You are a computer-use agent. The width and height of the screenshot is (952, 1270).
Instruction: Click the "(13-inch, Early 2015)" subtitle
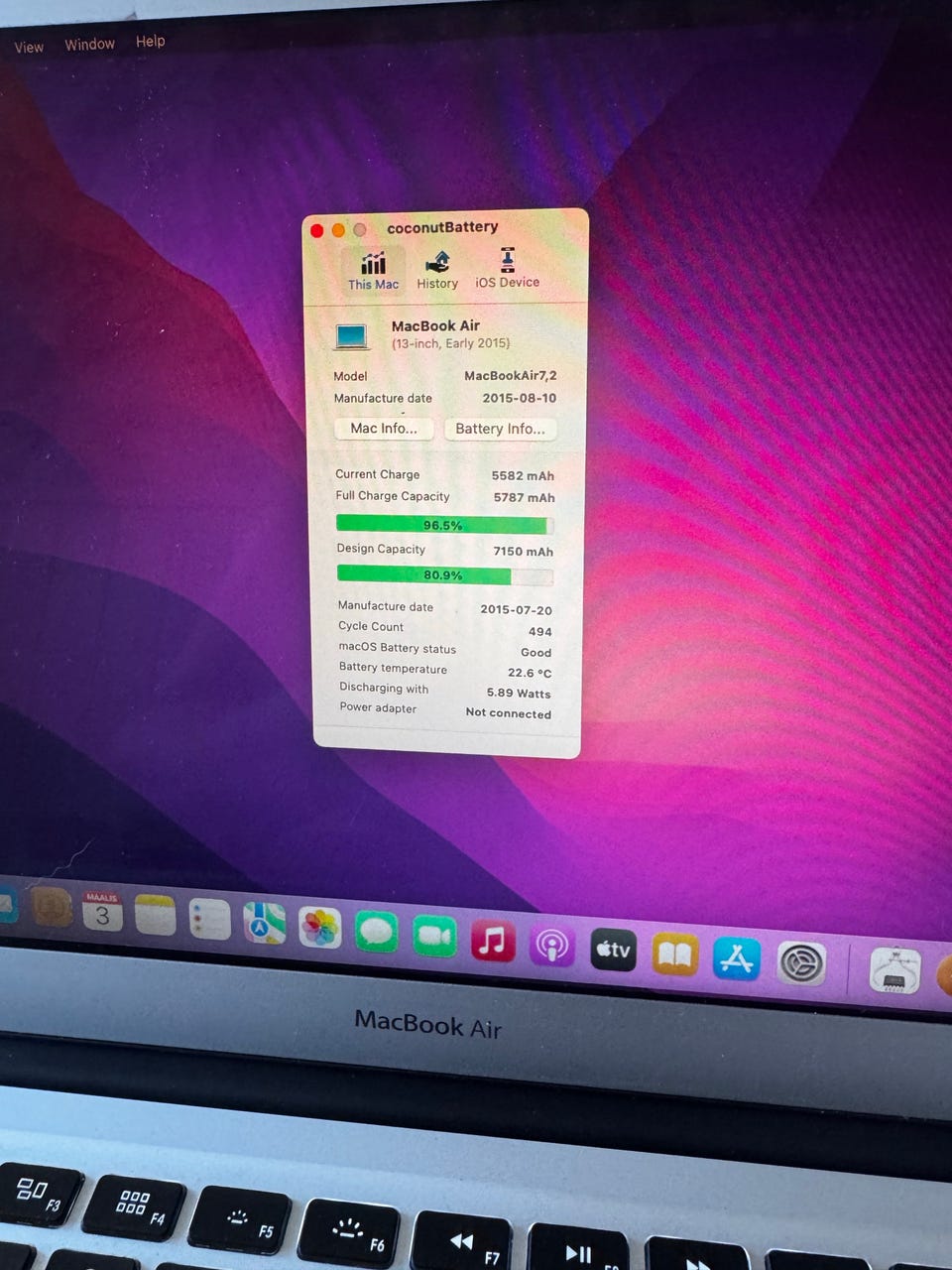(451, 344)
